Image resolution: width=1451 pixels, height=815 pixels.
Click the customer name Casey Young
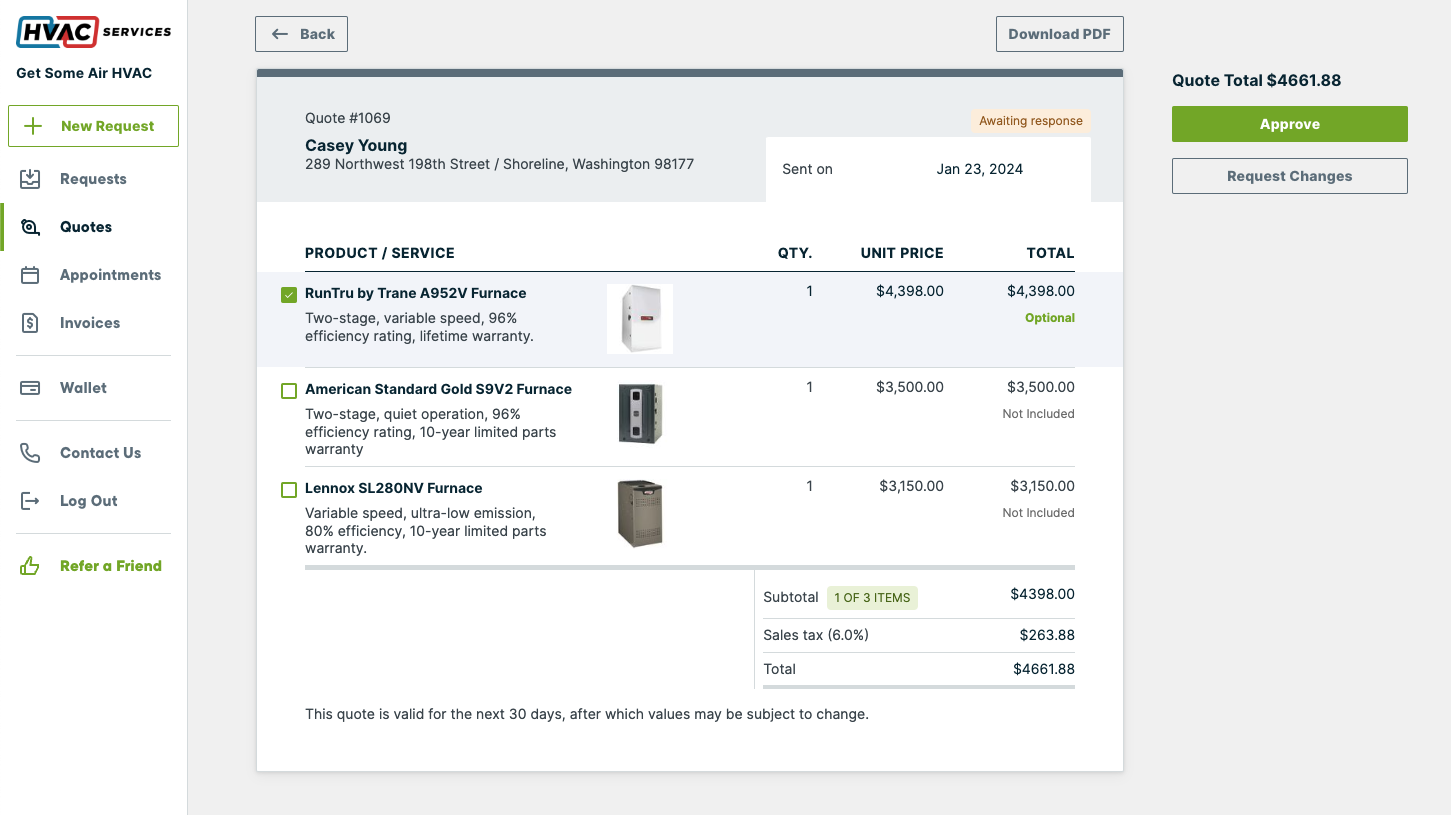coord(356,146)
